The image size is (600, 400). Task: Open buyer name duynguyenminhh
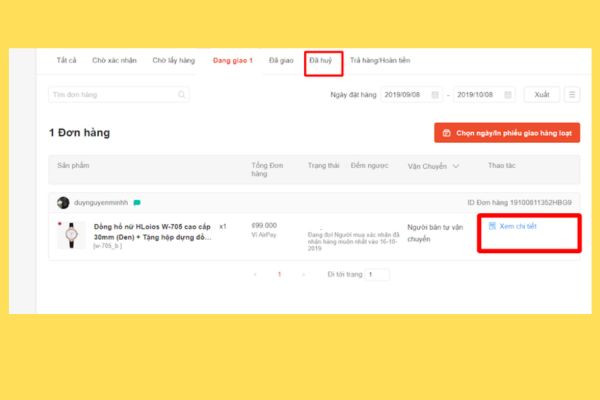101,202
